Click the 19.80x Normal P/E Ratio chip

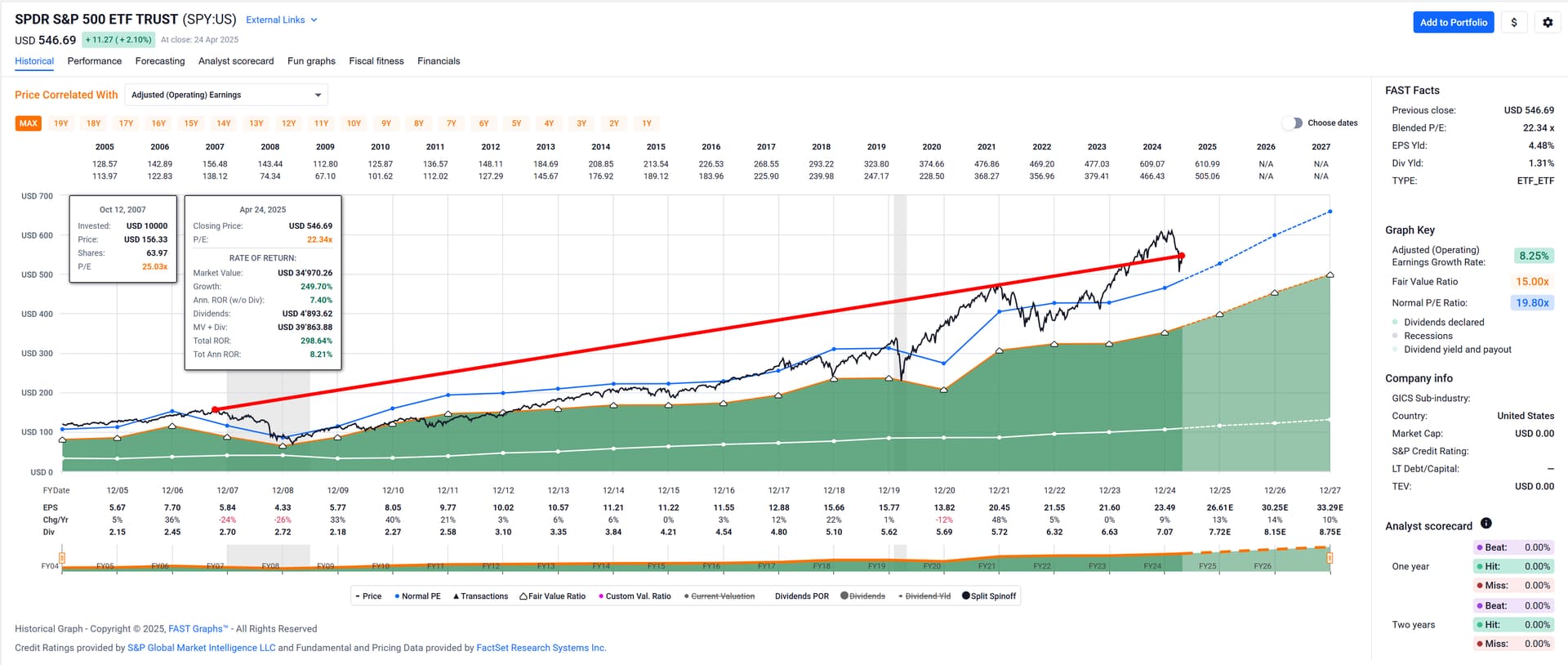point(1532,303)
